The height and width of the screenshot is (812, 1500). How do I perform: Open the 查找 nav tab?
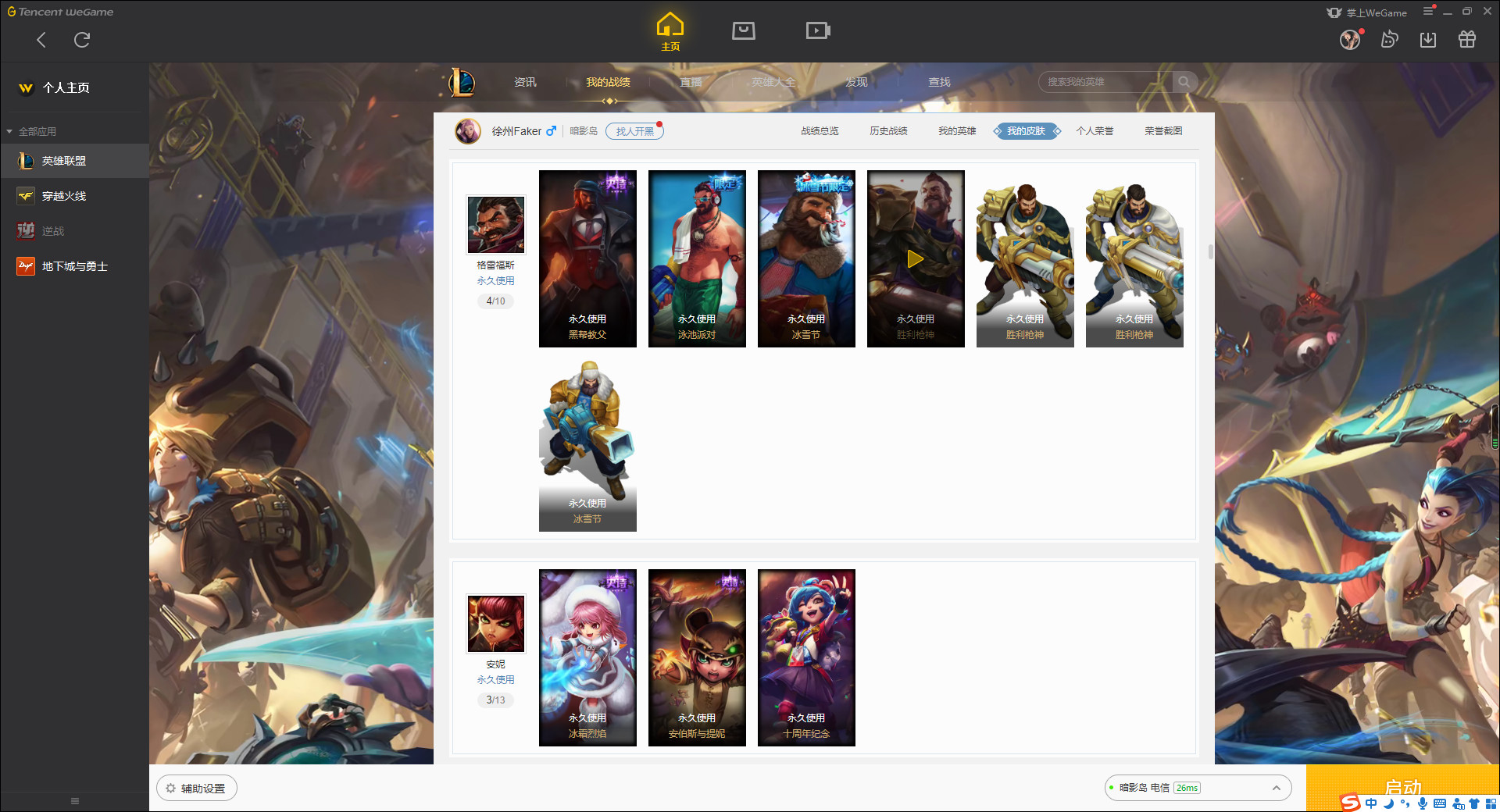pos(939,82)
